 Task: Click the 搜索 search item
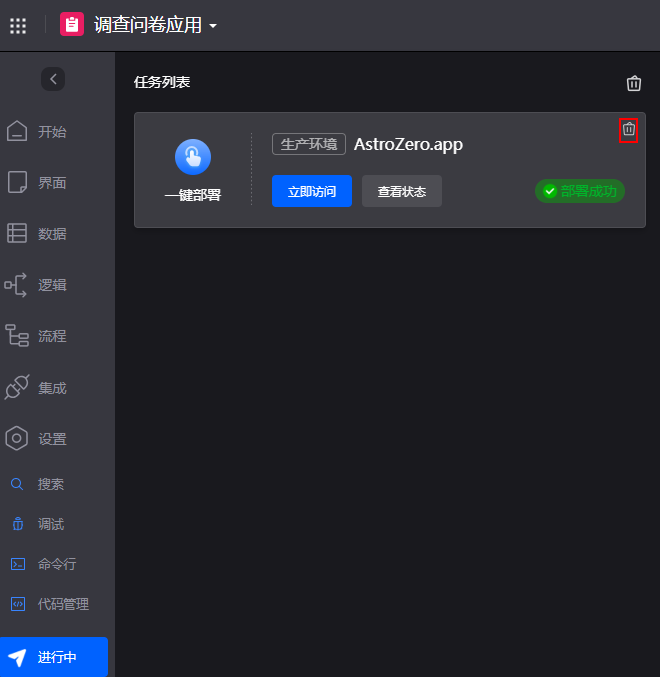coord(38,484)
